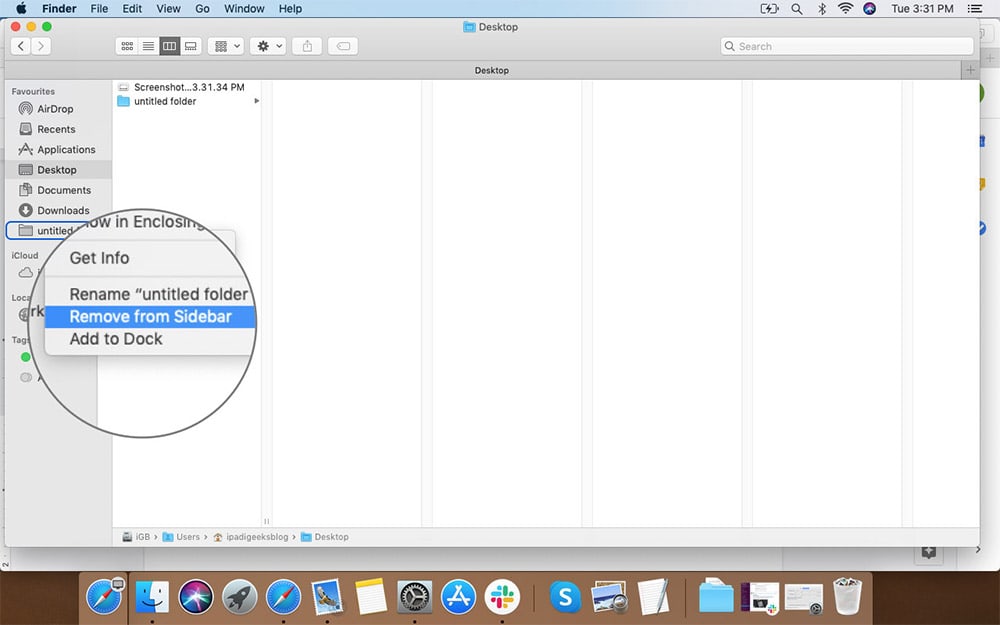Image resolution: width=1000 pixels, height=625 pixels.
Task: Click Get Info in the context menu
Action: tap(98, 258)
